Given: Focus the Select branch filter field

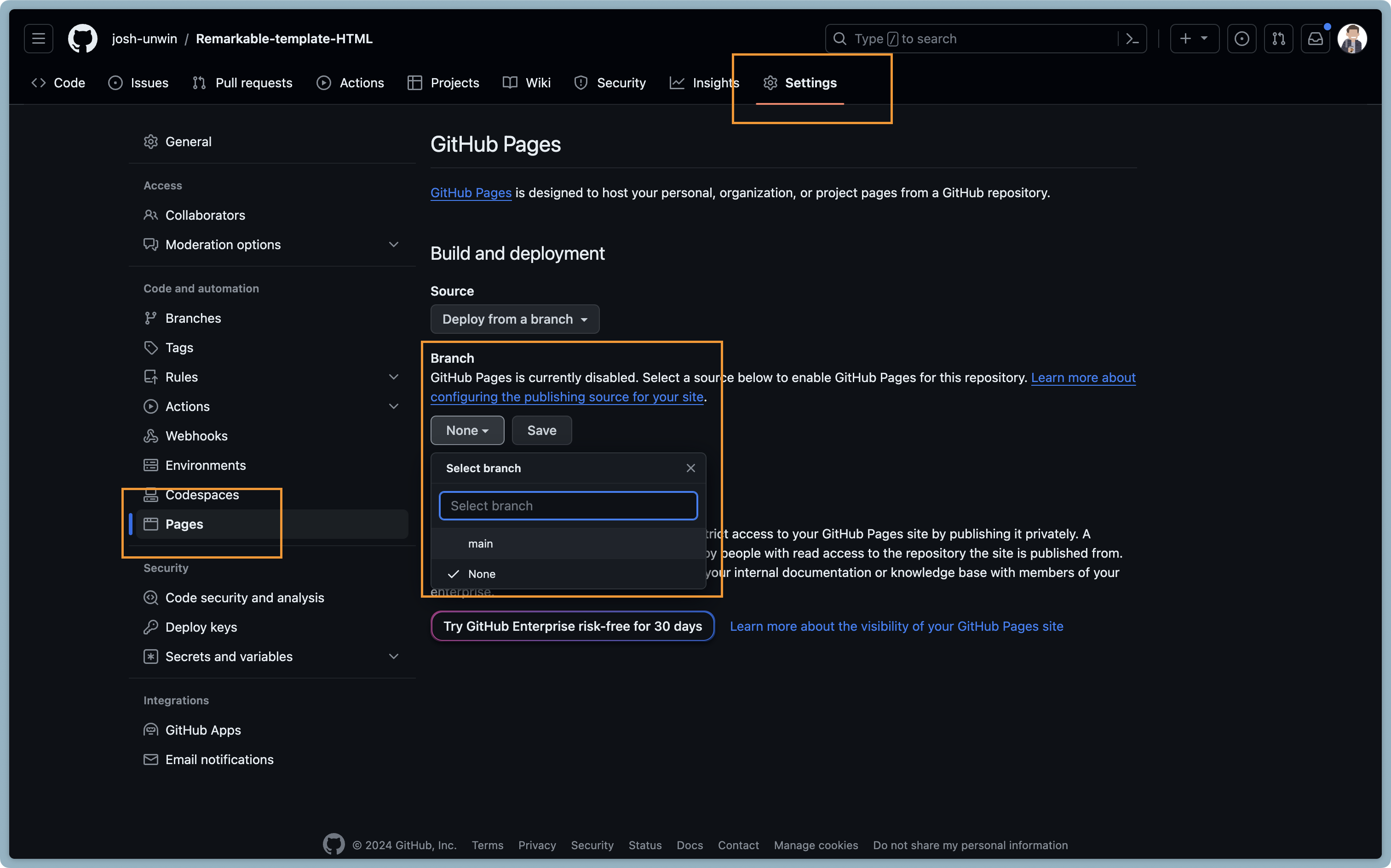Looking at the screenshot, I should 568,506.
